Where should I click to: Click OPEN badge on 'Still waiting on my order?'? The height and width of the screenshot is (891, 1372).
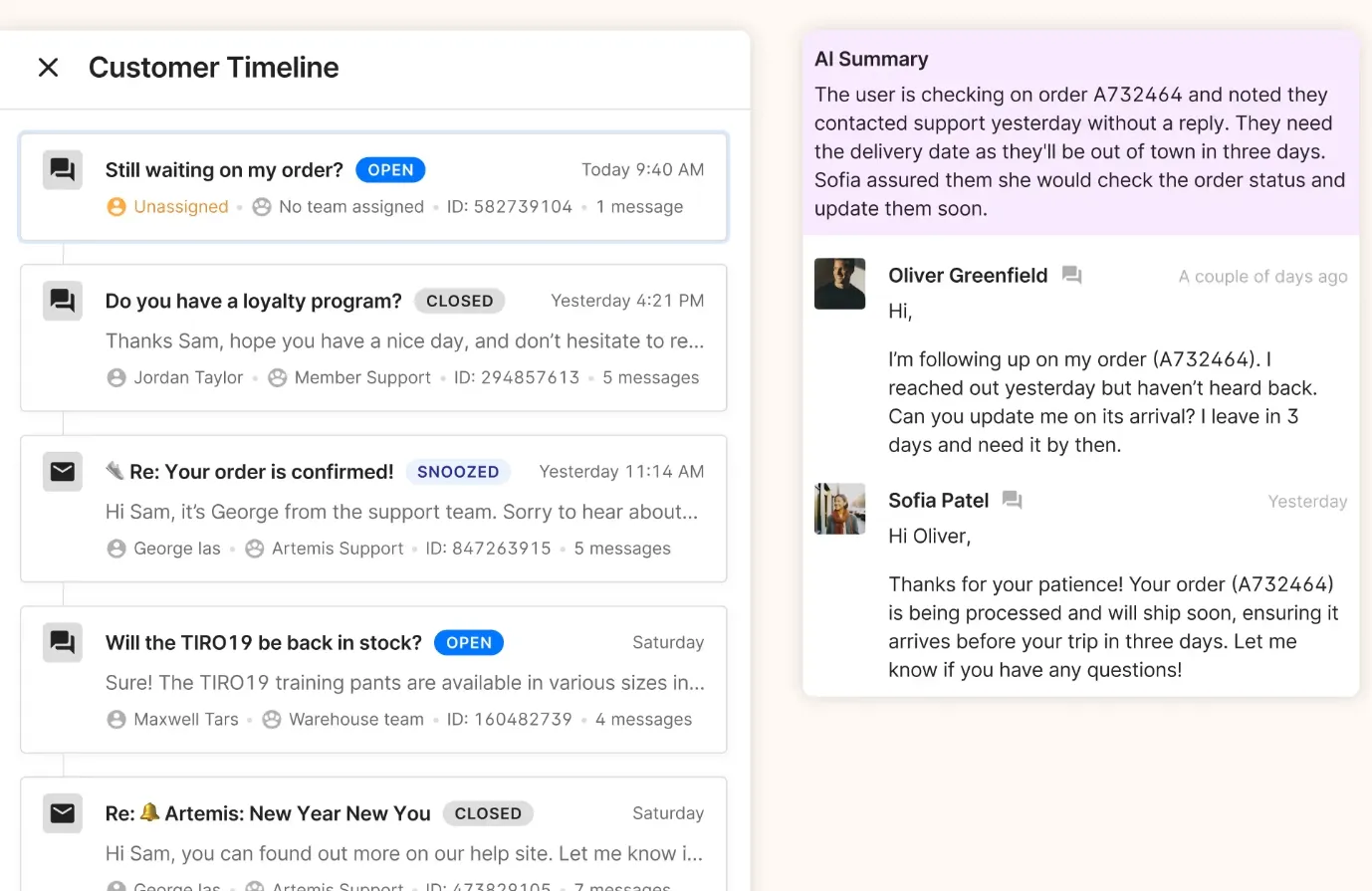390,170
